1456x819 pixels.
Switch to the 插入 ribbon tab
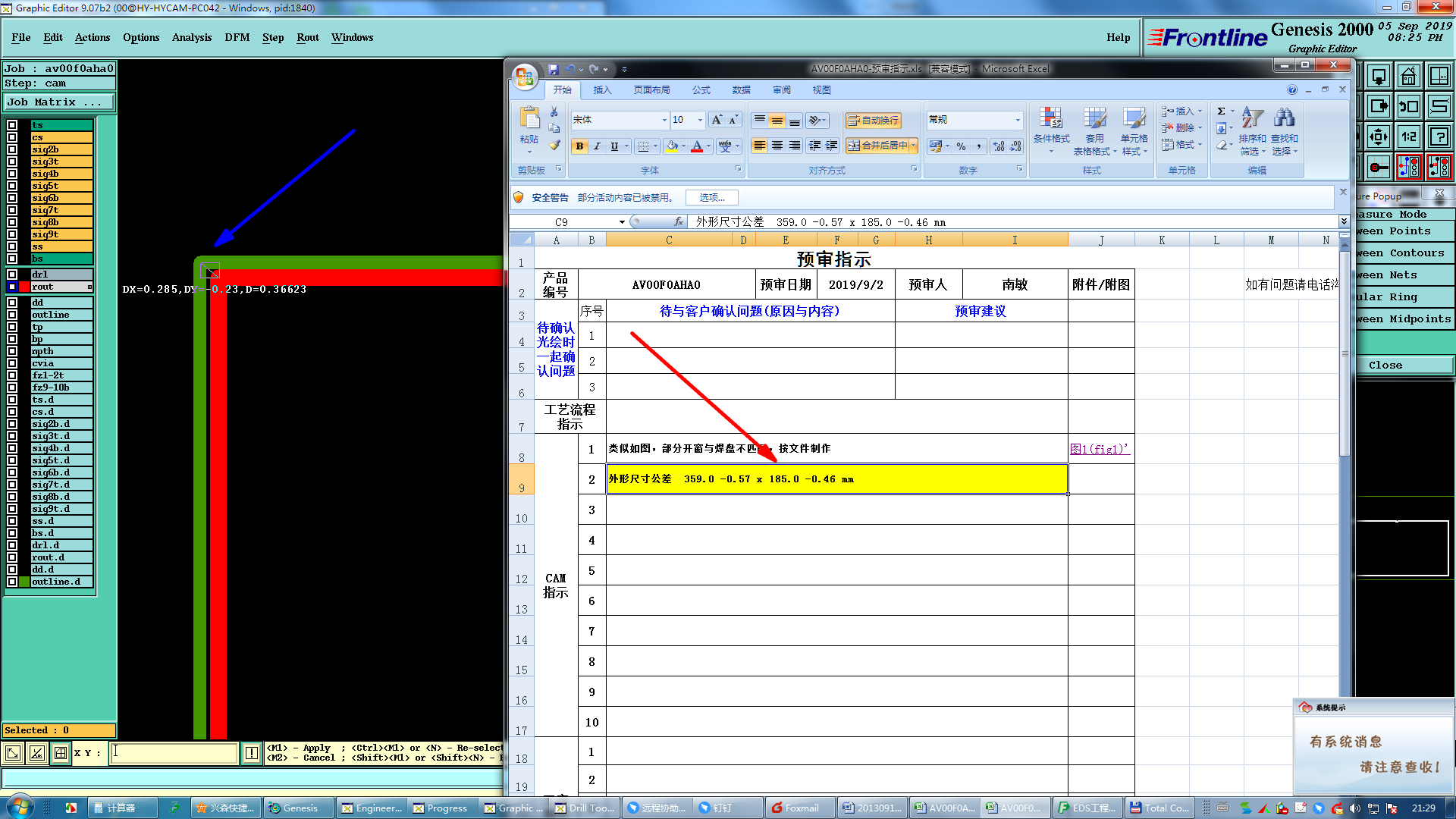pyautogui.click(x=602, y=89)
